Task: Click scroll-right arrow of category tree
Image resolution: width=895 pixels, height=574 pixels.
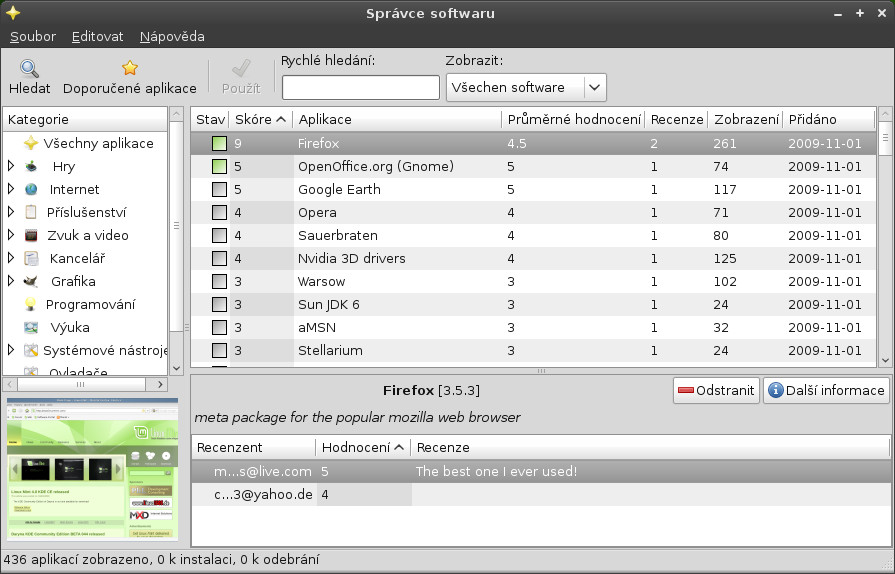Action: pyautogui.click(x=160, y=384)
